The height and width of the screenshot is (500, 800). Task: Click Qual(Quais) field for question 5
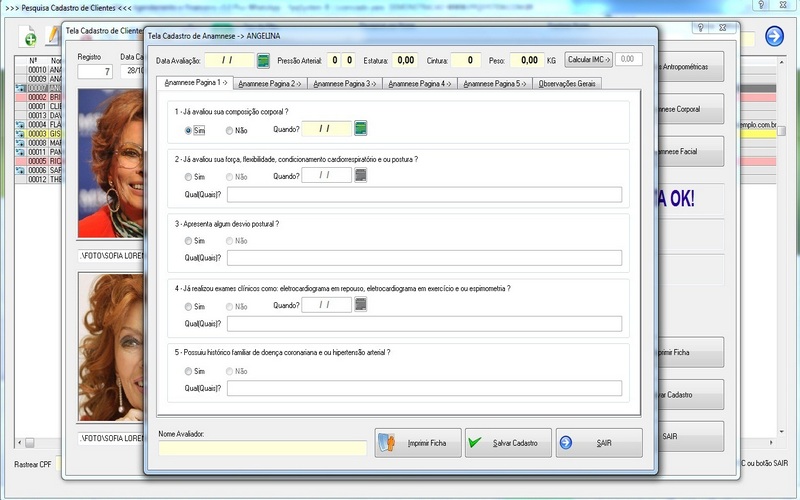pos(424,388)
